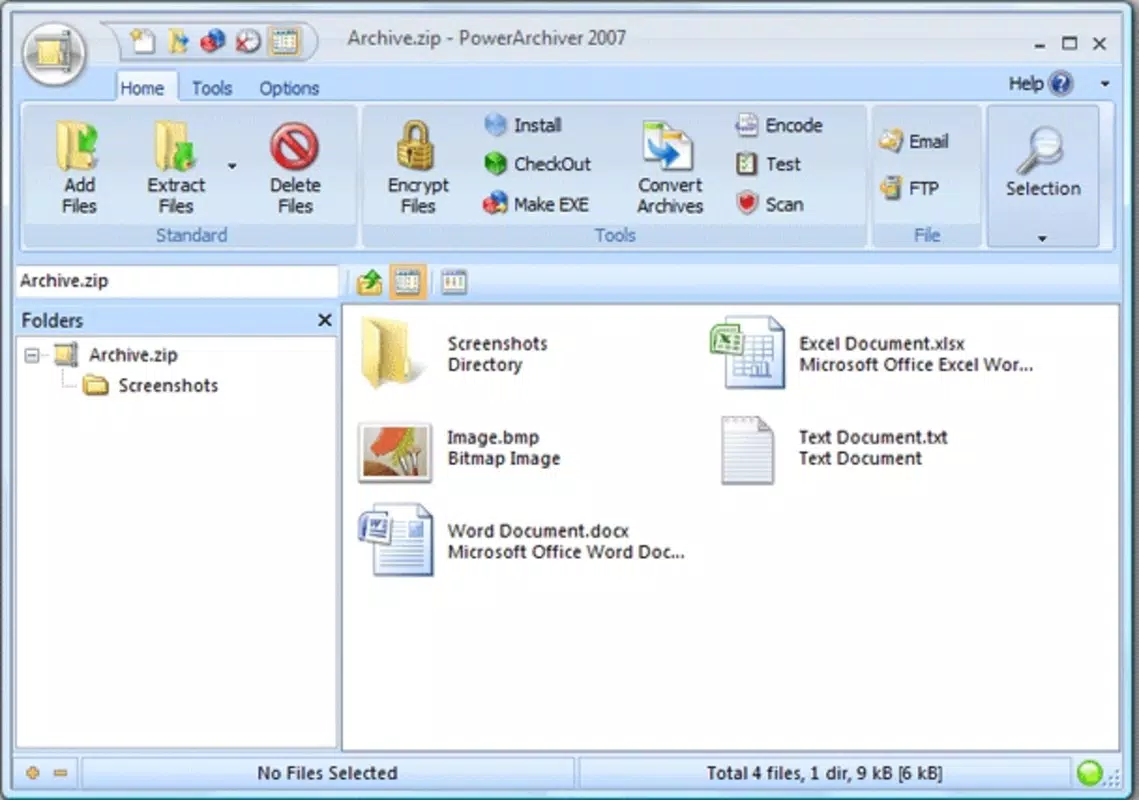Toggle the highlighted tile view button
The image size is (1139, 800).
click(x=408, y=282)
